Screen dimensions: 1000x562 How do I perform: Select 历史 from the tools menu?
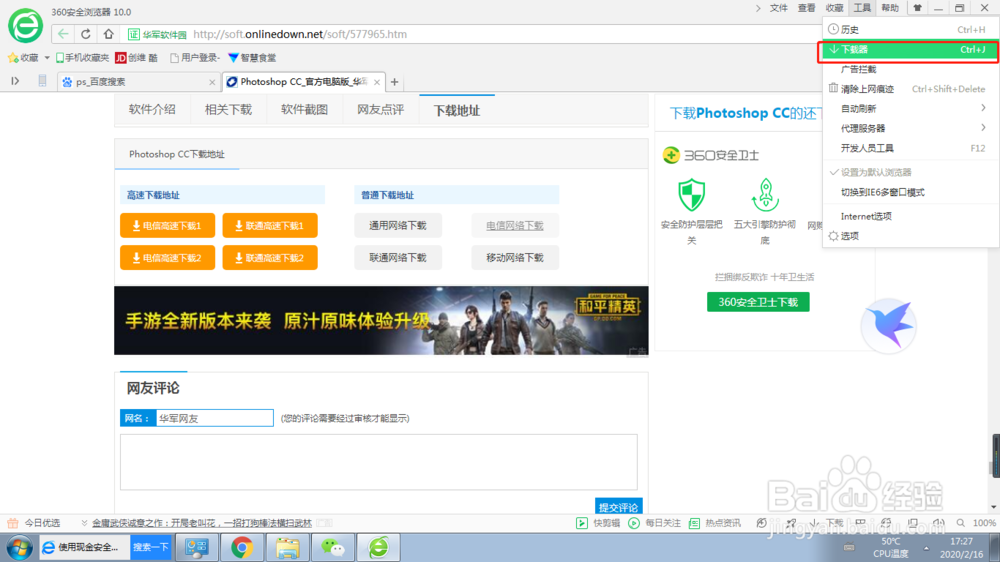(910, 29)
